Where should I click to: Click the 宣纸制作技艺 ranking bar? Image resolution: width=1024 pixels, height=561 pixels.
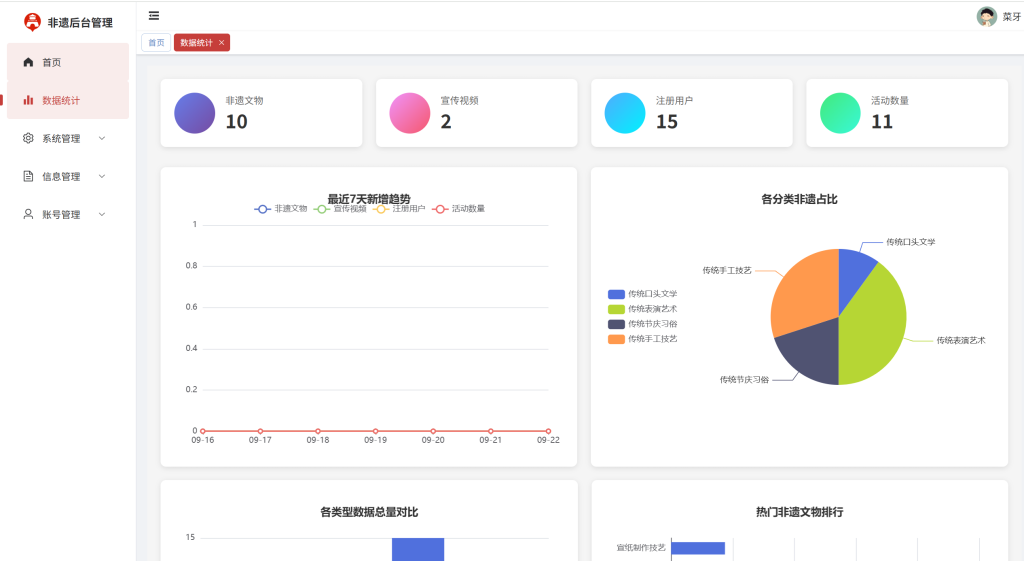pos(698,548)
